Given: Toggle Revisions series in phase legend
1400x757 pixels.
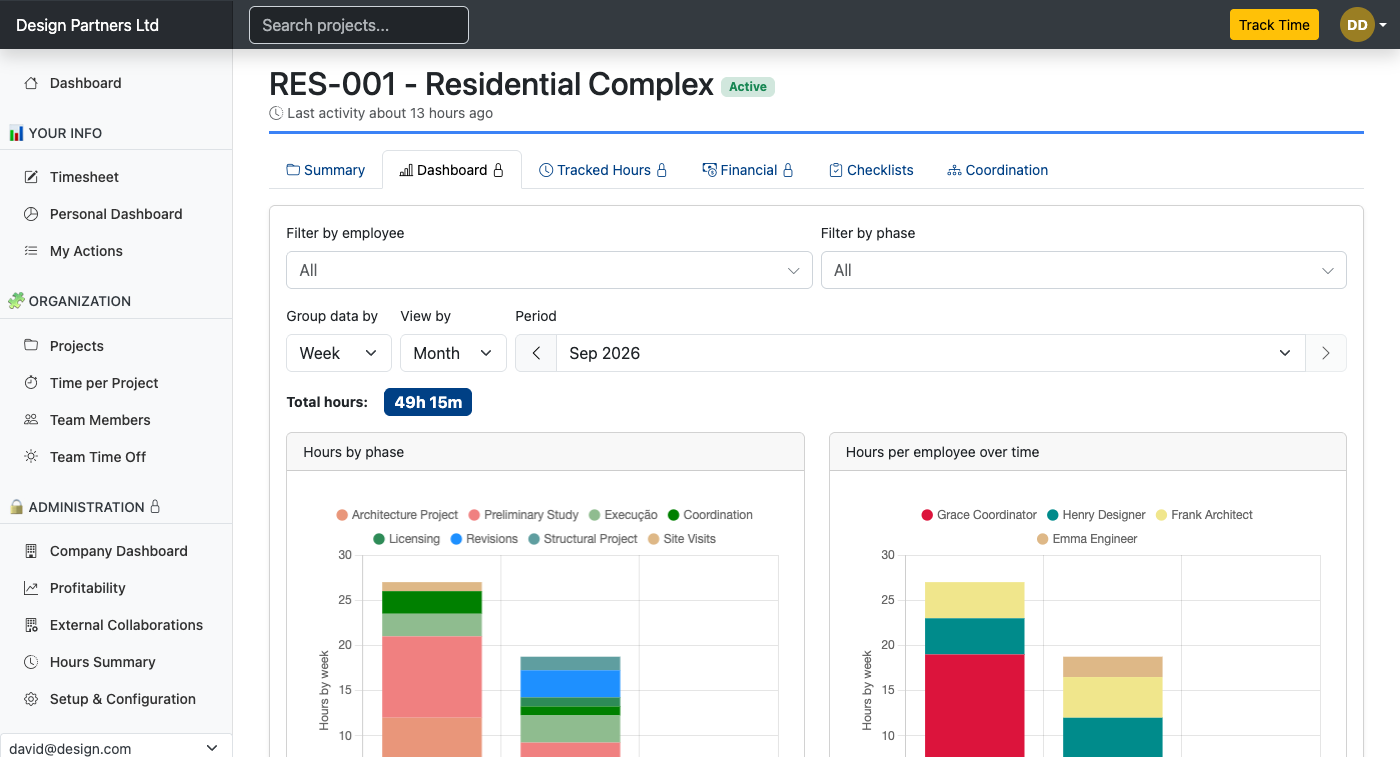Looking at the screenshot, I should click(x=484, y=539).
